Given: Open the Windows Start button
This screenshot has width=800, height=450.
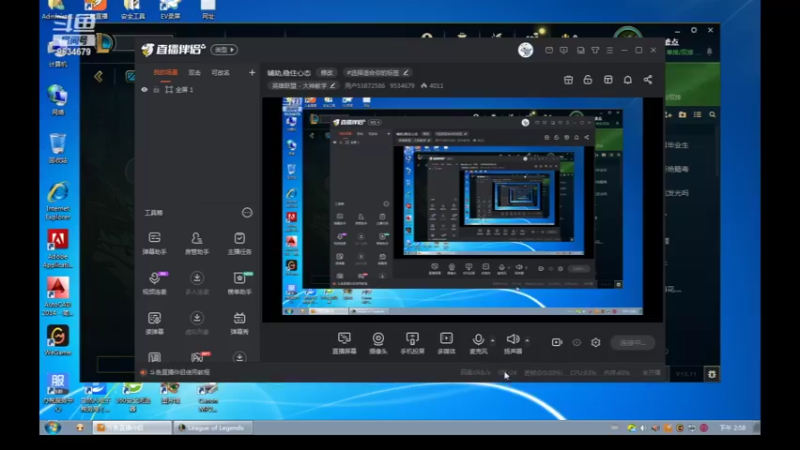Looking at the screenshot, I should 53,428.
